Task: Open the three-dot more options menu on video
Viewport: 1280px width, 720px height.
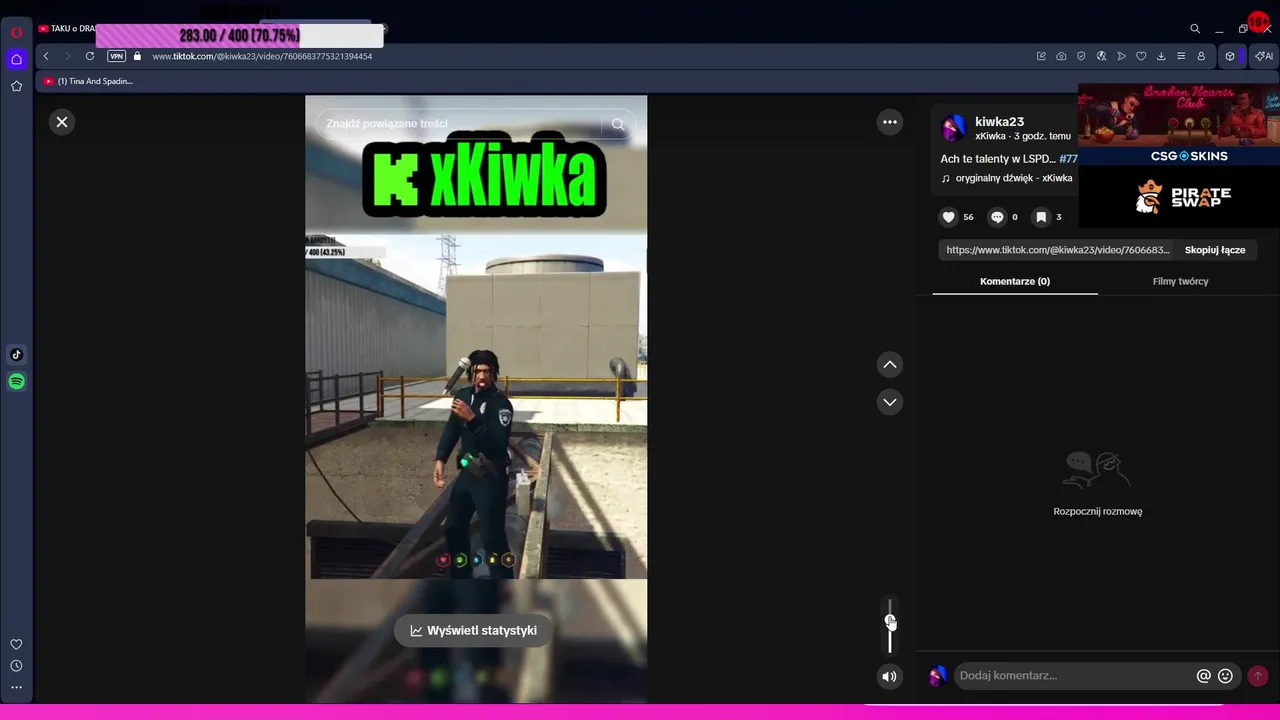Action: tap(889, 122)
